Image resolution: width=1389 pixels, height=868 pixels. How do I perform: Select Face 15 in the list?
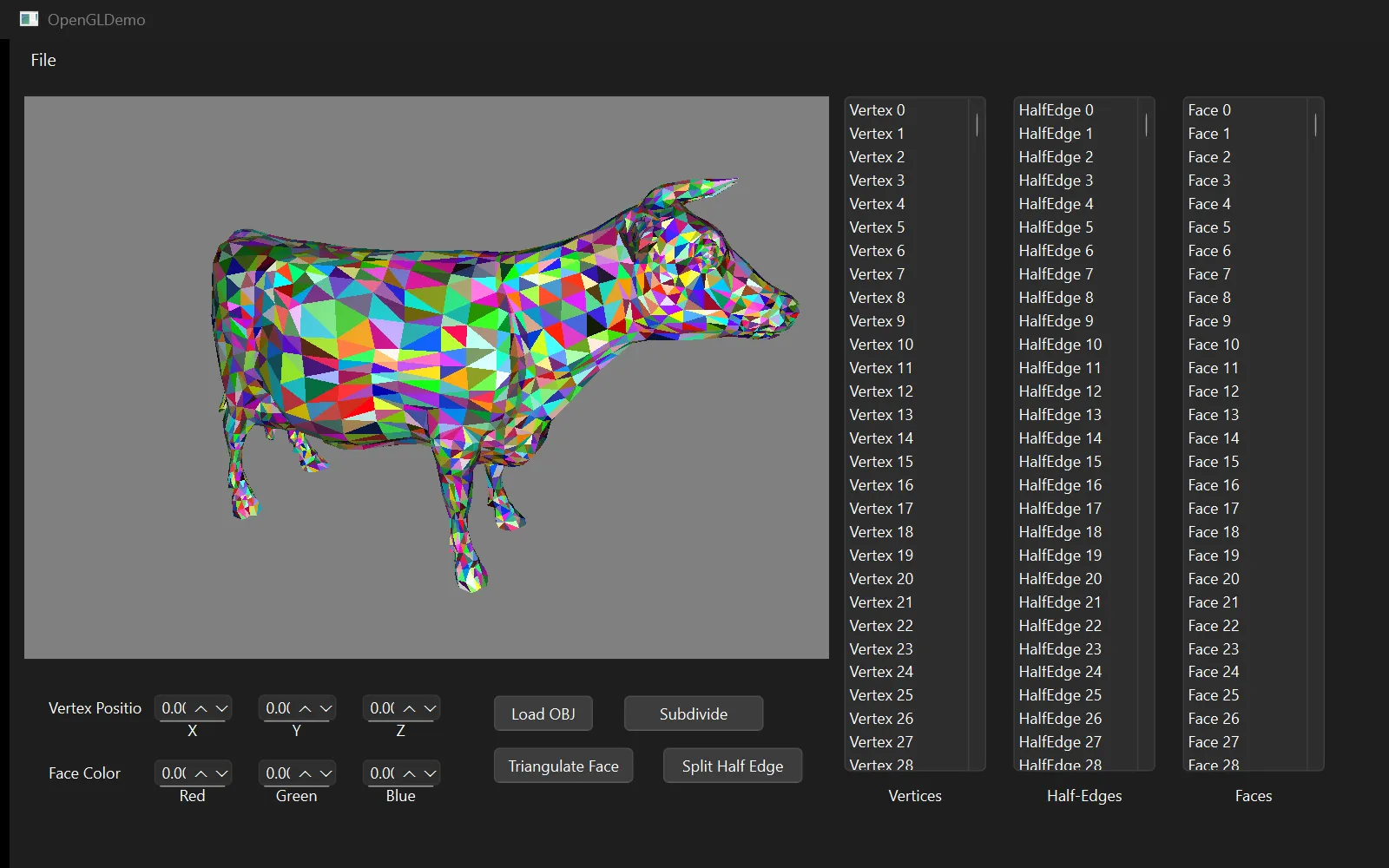[x=1246, y=462]
